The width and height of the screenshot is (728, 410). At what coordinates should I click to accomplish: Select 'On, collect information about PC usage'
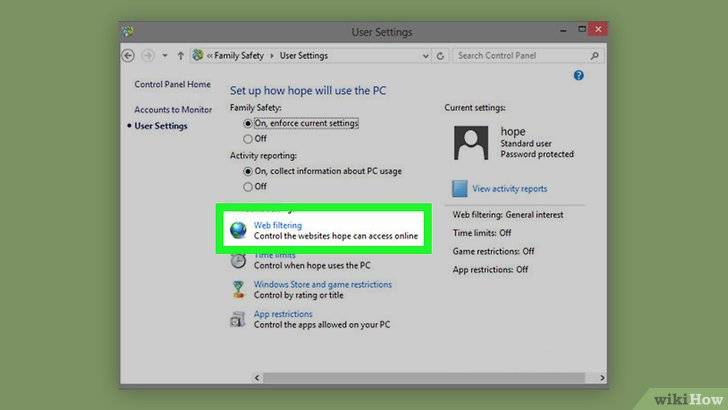click(247, 171)
